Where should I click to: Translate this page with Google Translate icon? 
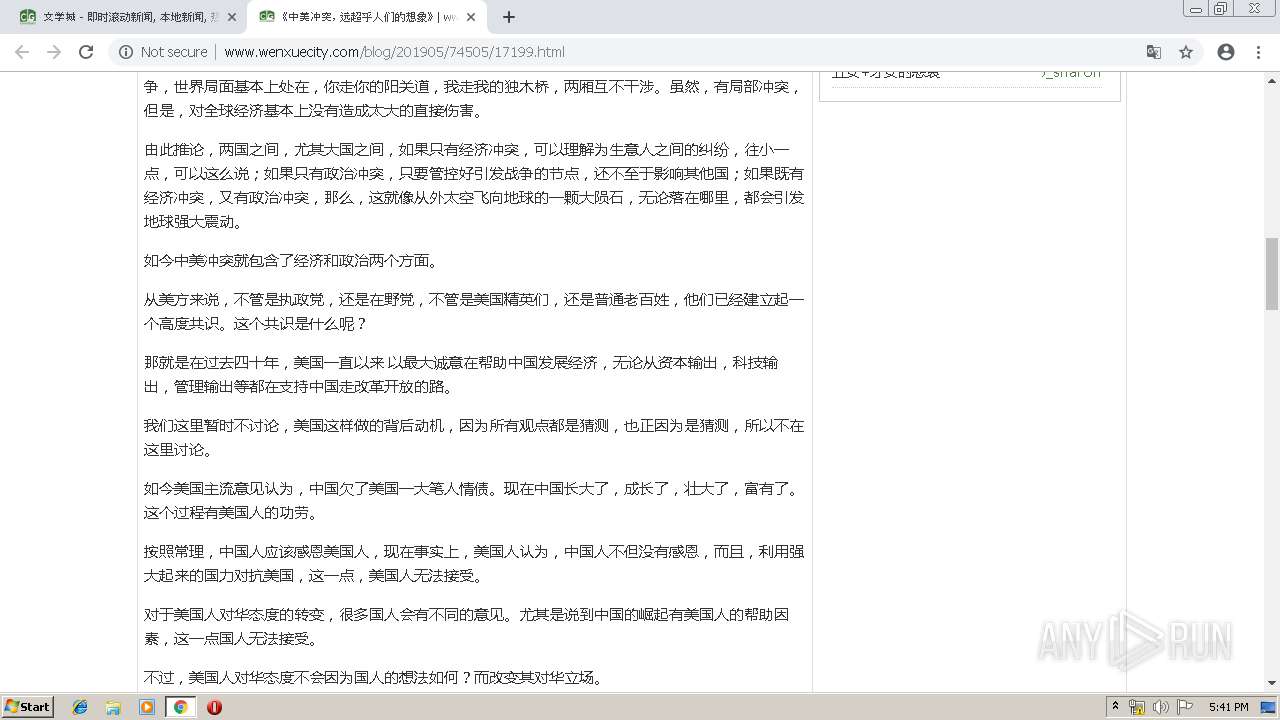click(1154, 52)
